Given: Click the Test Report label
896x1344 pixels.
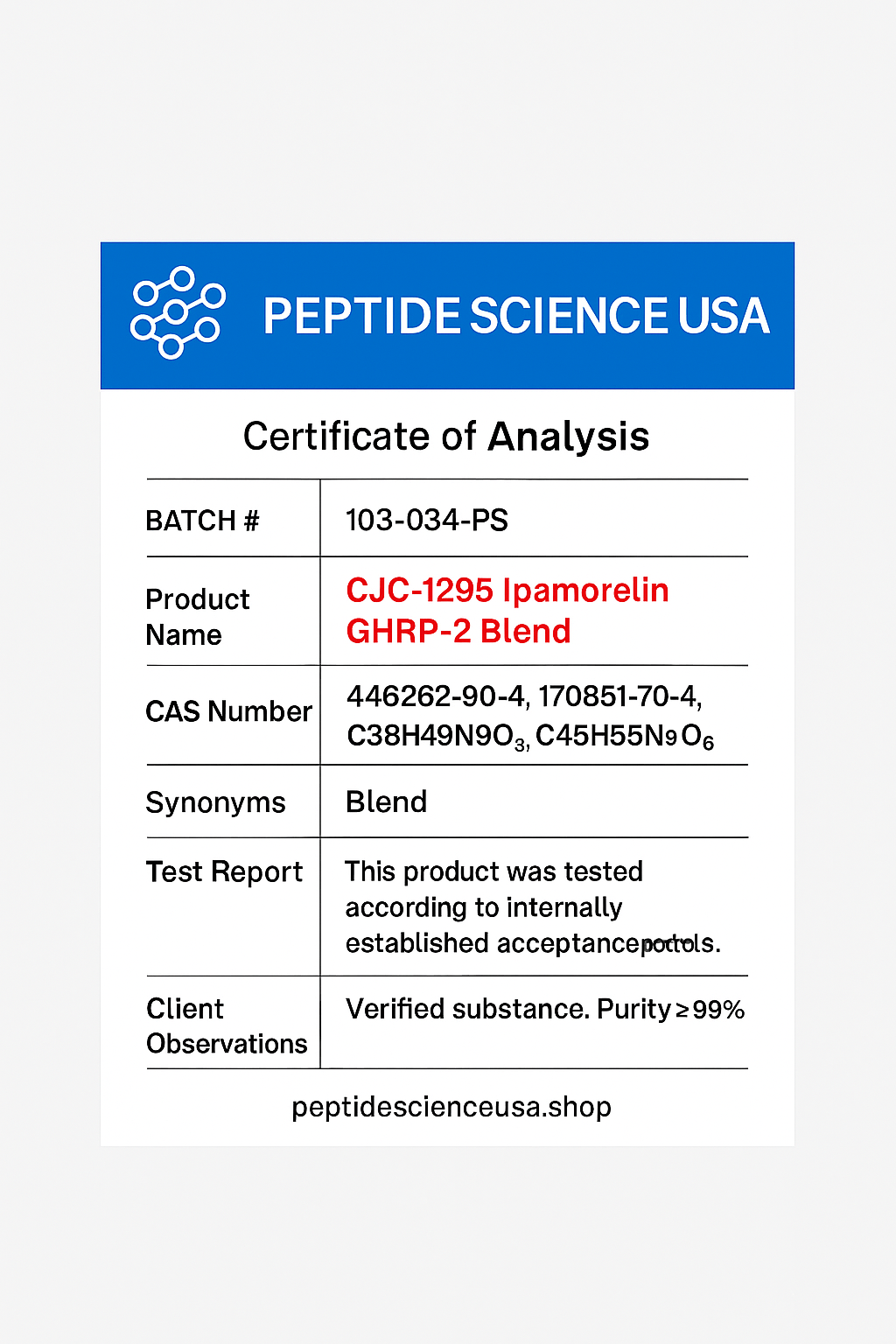Looking at the screenshot, I should (x=225, y=872).
